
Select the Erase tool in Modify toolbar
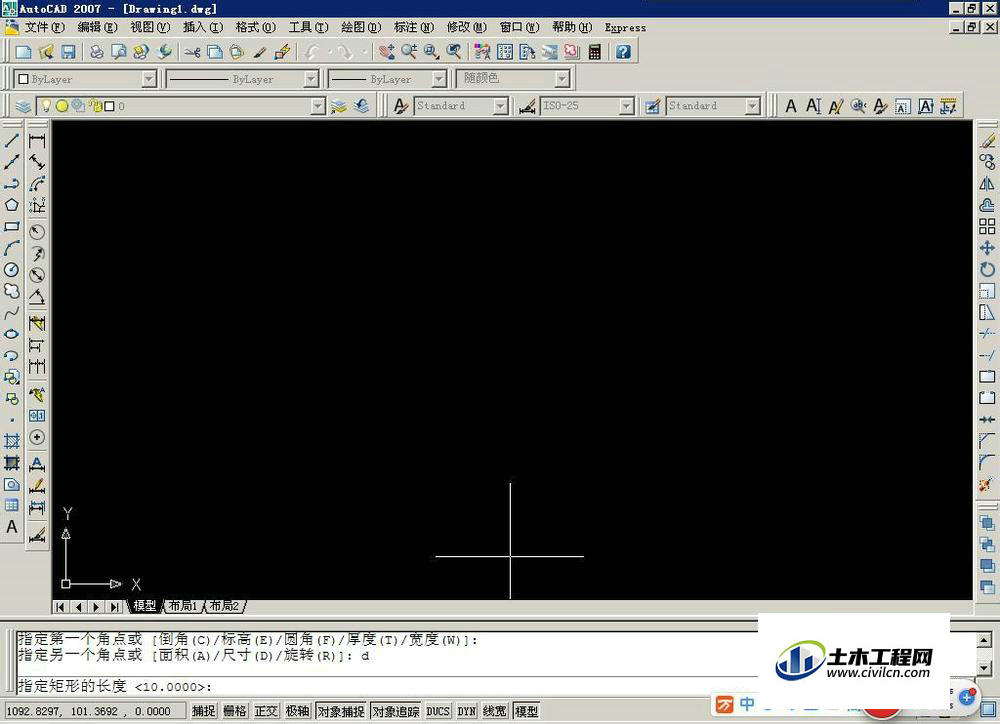[987, 140]
